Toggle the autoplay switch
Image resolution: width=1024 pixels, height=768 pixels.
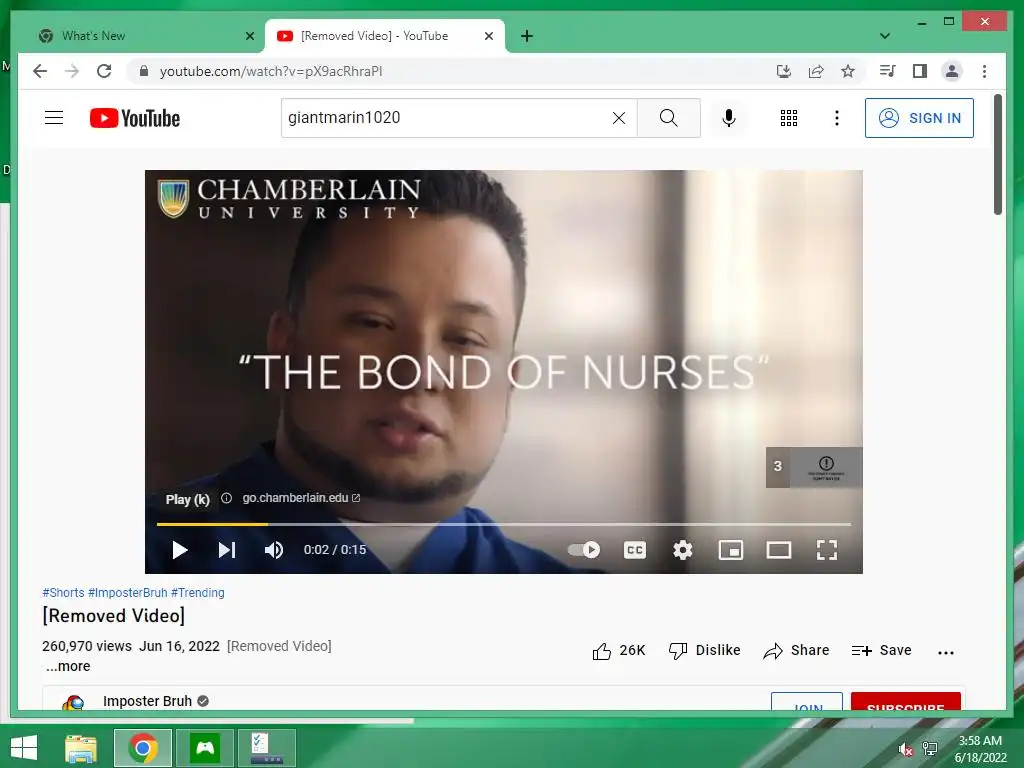point(583,550)
